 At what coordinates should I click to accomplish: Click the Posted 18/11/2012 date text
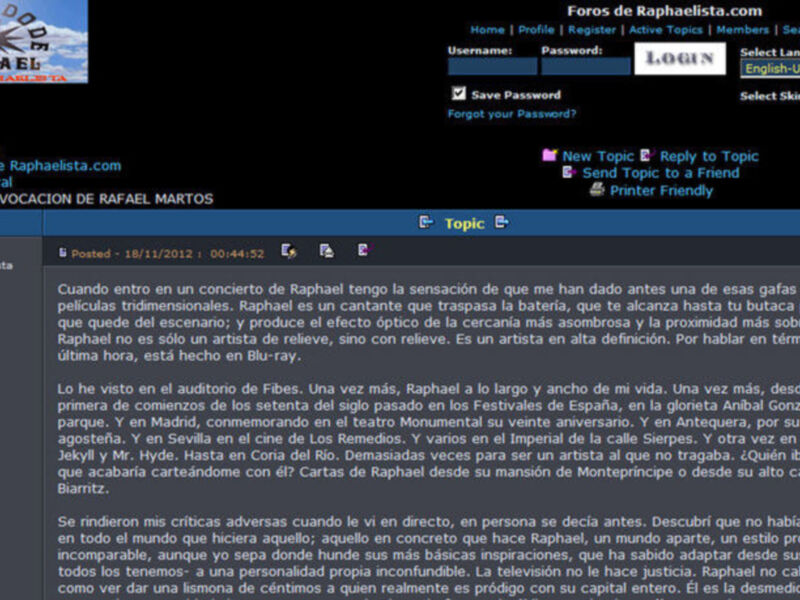pos(168,254)
